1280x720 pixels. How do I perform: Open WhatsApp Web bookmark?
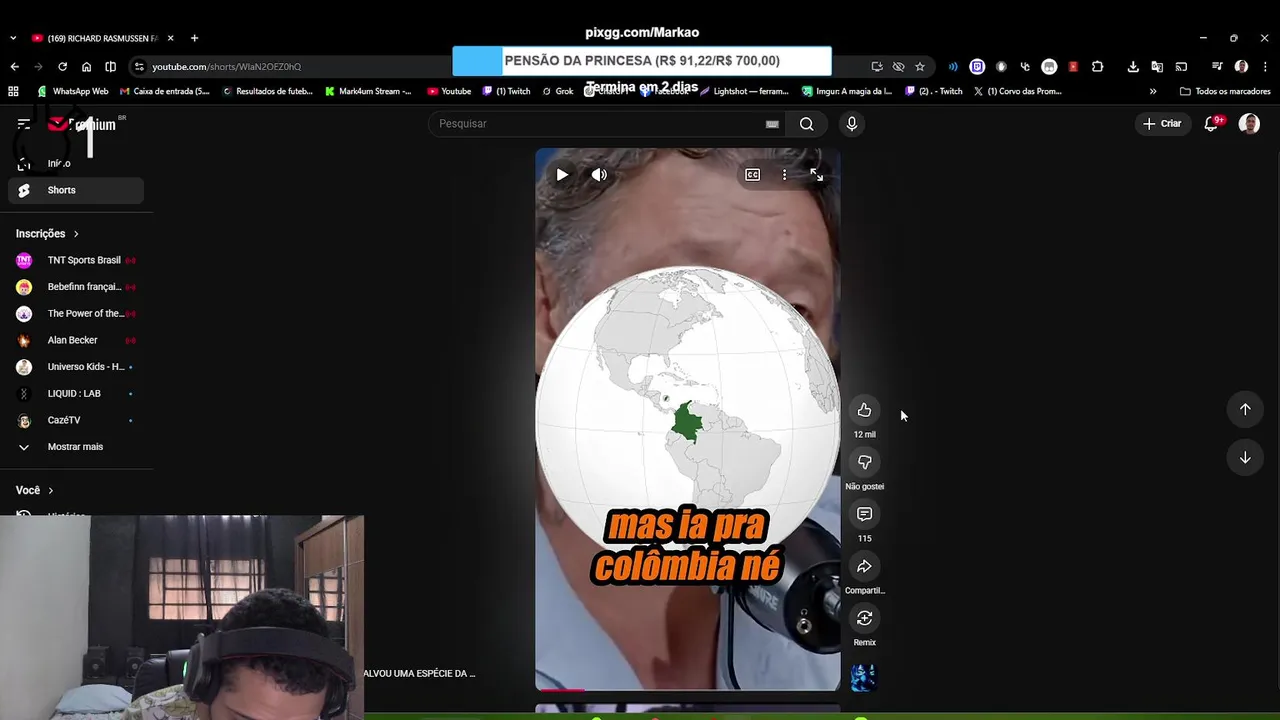click(72, 91)
